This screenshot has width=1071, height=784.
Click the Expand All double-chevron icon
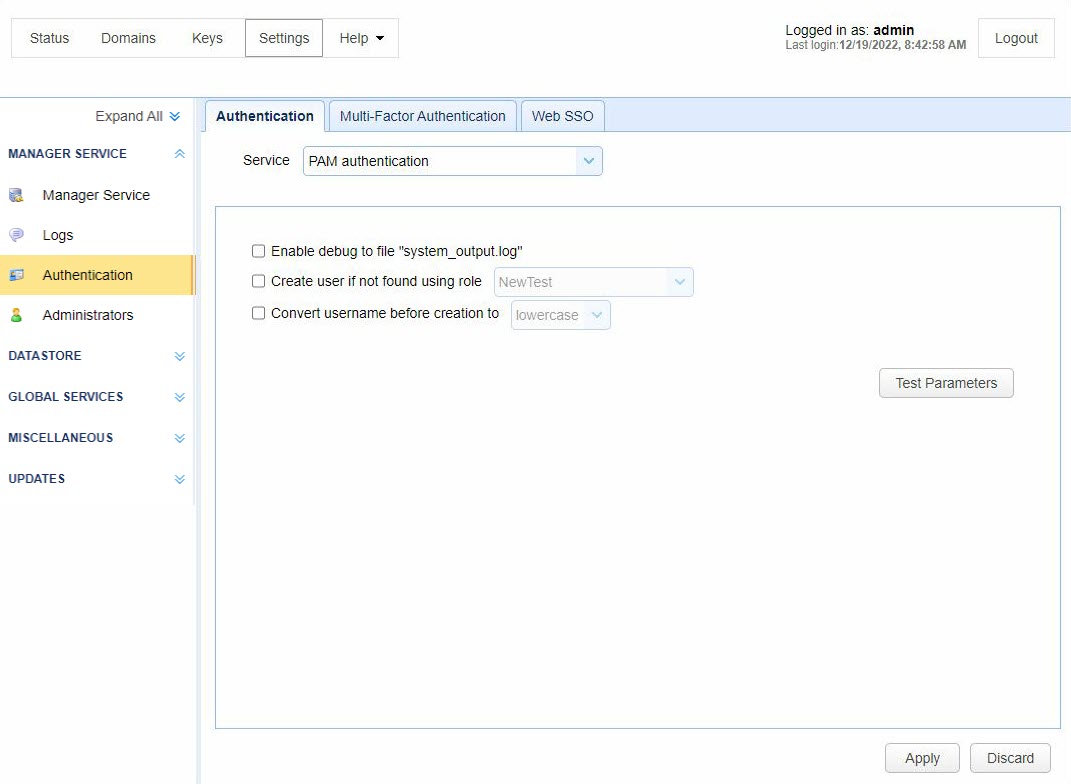pyautogui.click(x=175, y=116)
